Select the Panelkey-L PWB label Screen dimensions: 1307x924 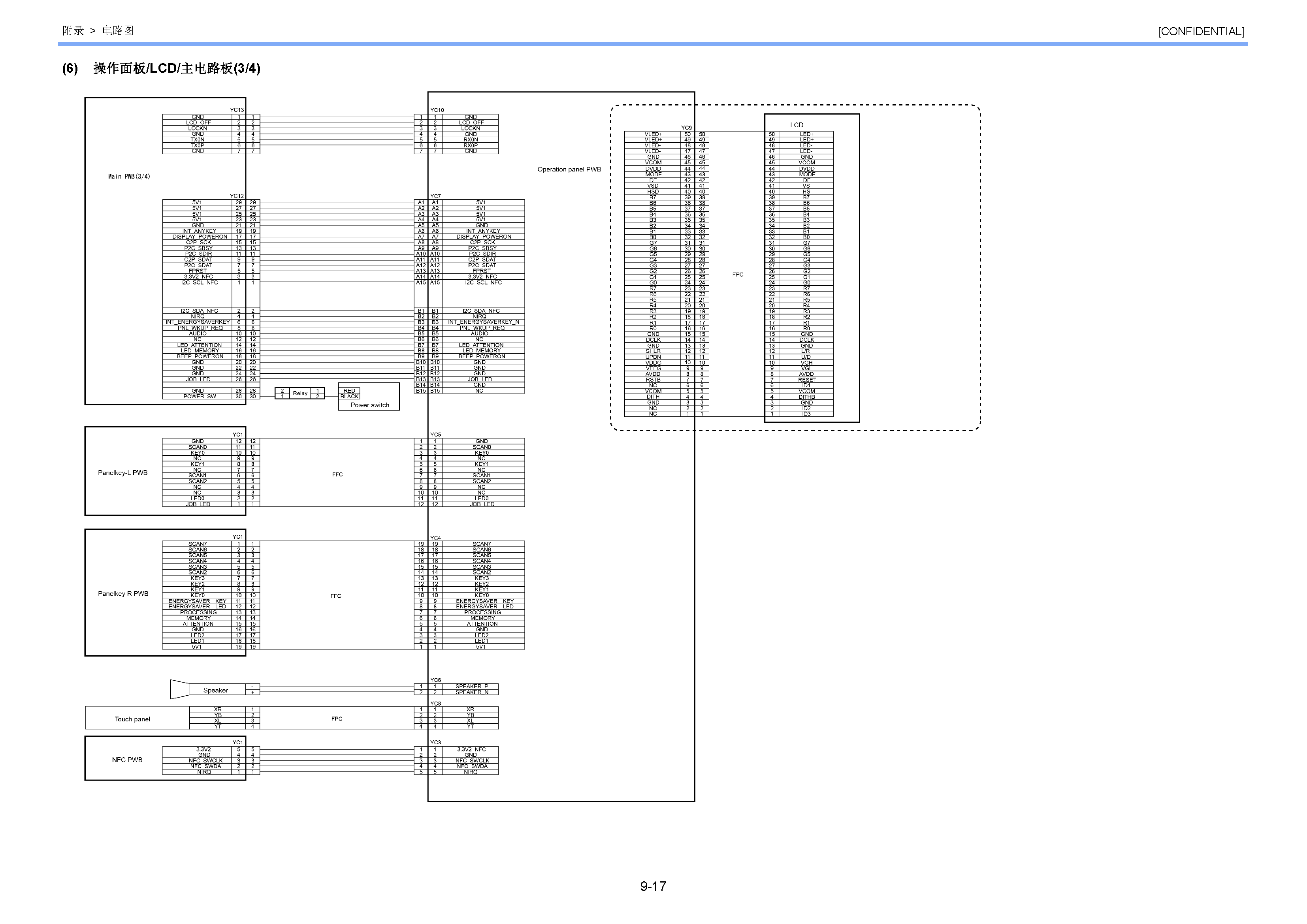pyautogui.click(x=122, y=472)
